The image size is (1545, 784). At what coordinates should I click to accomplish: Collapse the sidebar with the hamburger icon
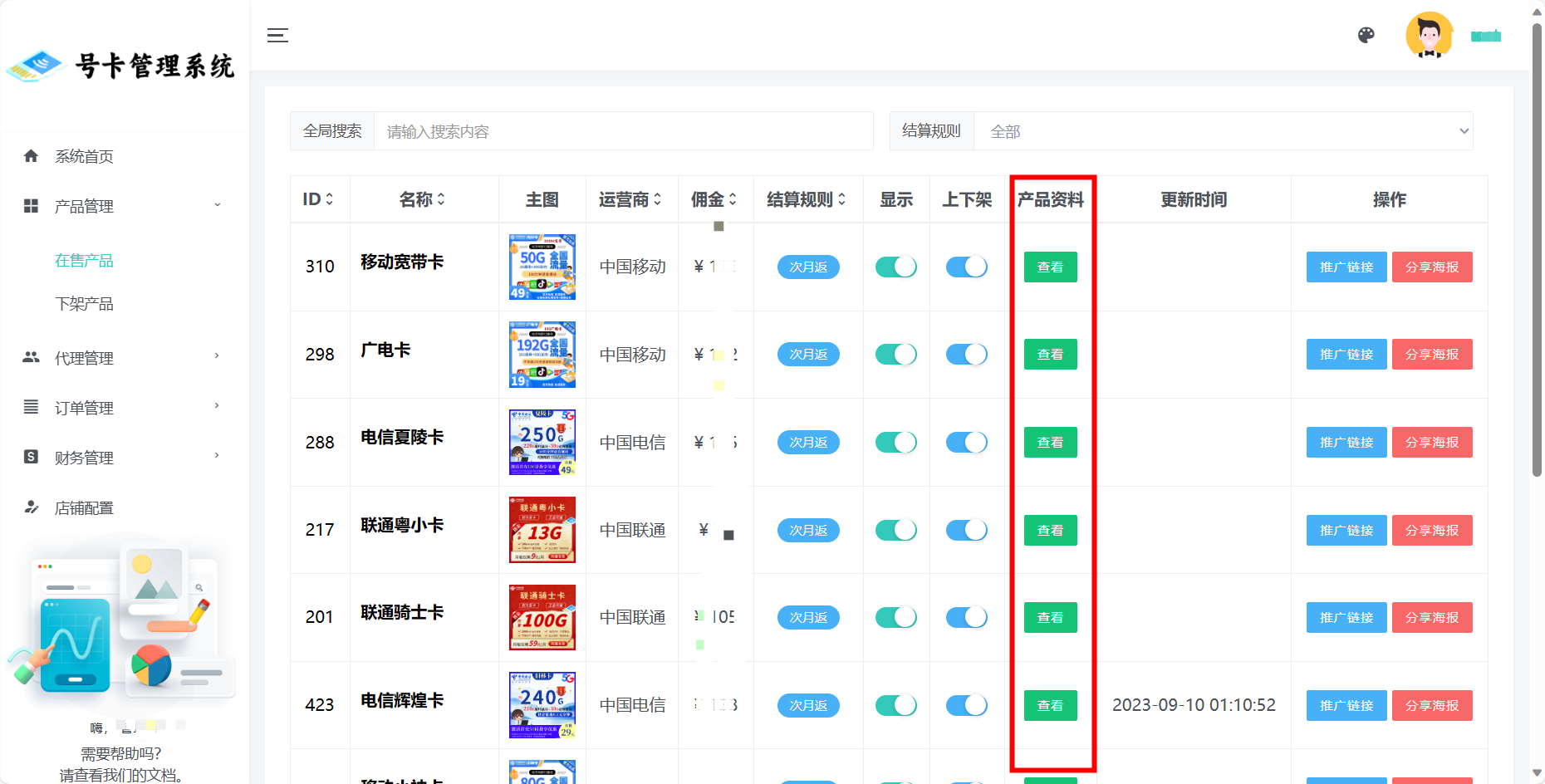coord(277,35)
